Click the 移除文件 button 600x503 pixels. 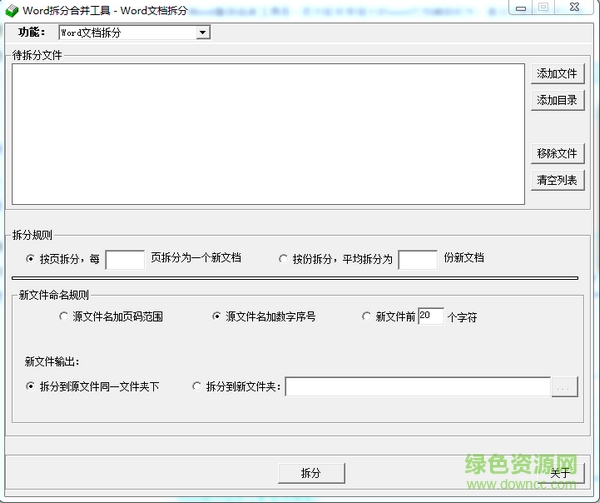coord(557,153)
